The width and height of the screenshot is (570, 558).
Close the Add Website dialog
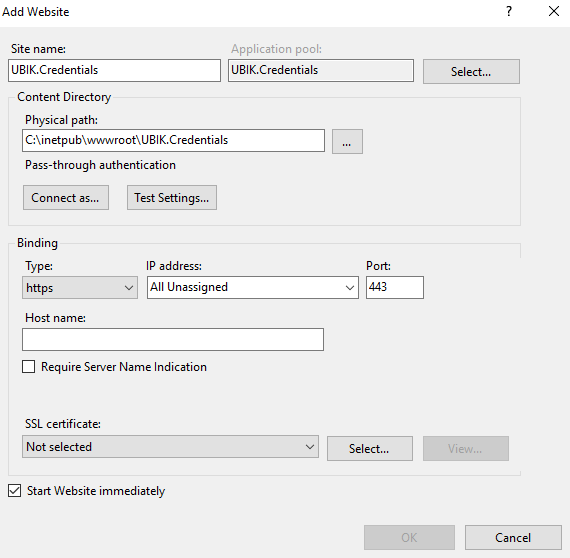[554, 11]
